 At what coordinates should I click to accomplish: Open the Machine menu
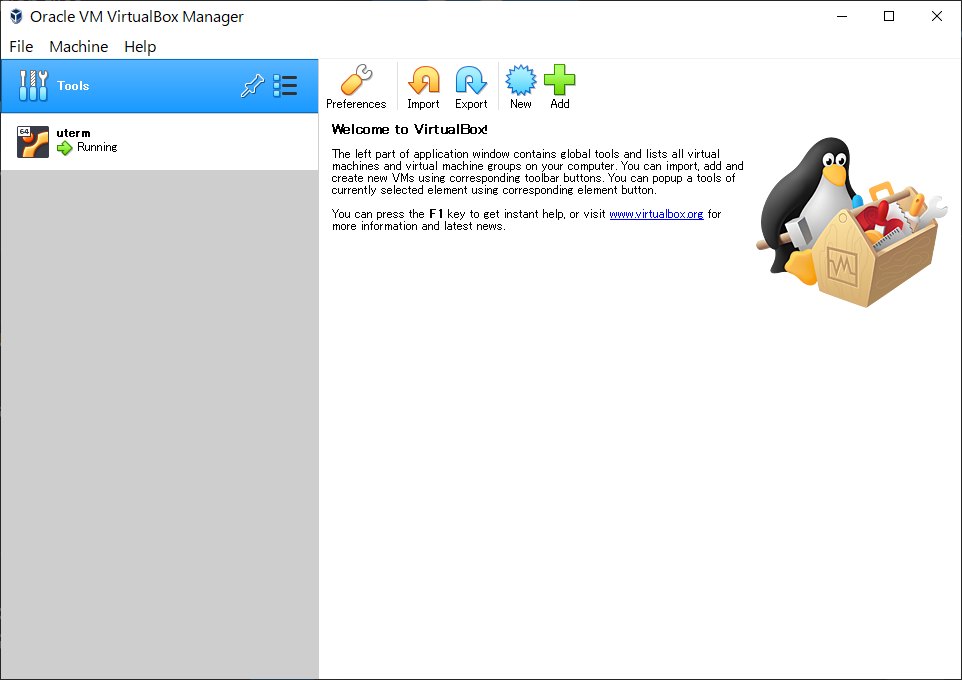pos(79,47)
